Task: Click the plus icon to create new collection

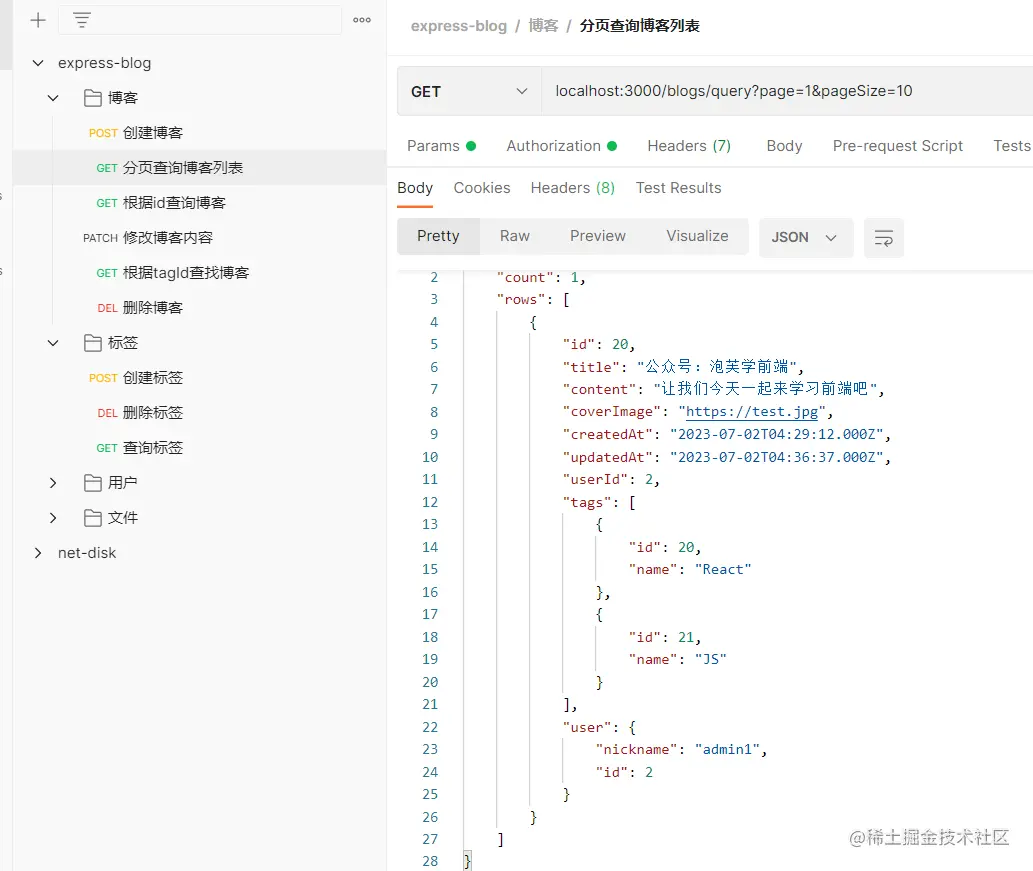Action: (38, 20)
